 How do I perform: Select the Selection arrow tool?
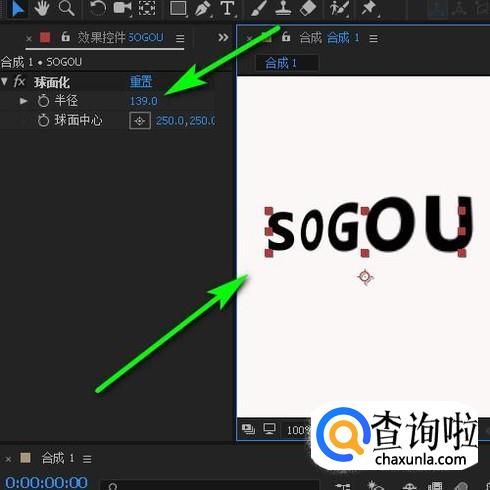click(x=17, y=8)
